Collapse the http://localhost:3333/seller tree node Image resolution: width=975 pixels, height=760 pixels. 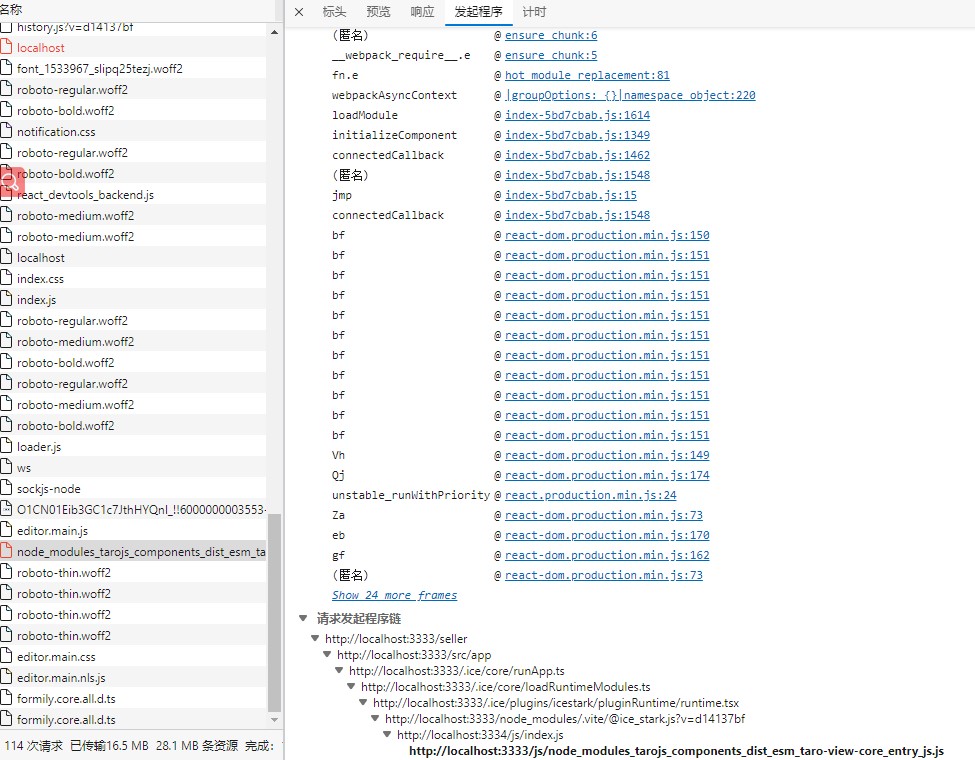pos(314,638)
